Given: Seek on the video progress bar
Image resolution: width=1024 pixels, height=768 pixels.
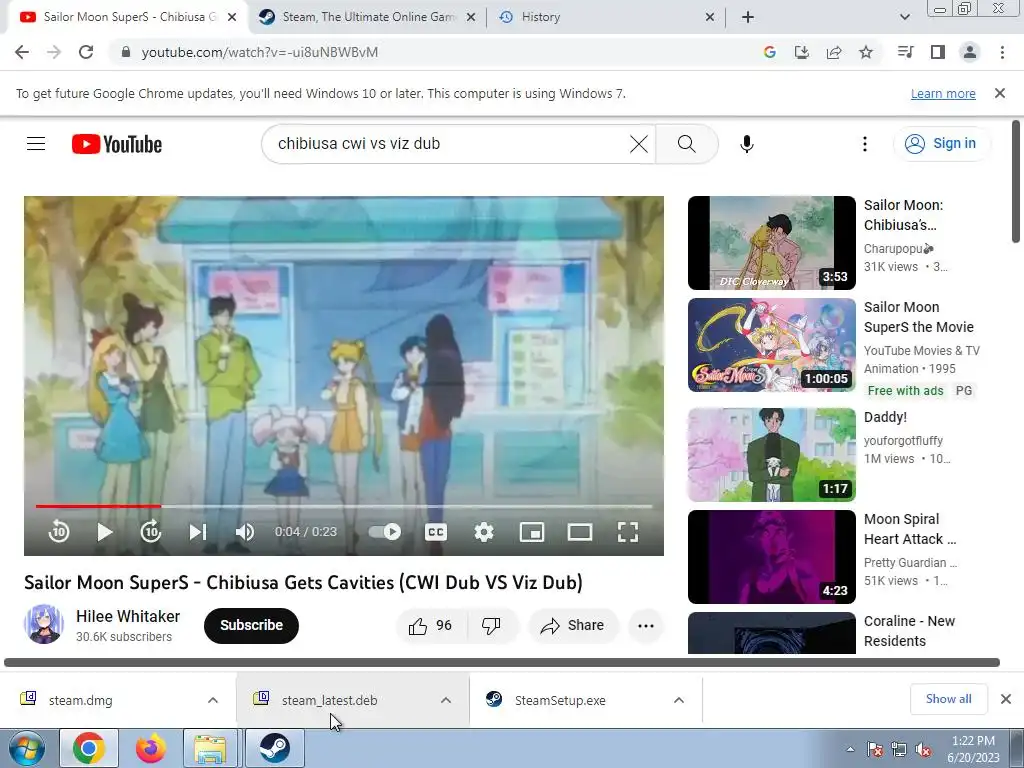Looking at the screenshot, I should click(x=344, y=506).
